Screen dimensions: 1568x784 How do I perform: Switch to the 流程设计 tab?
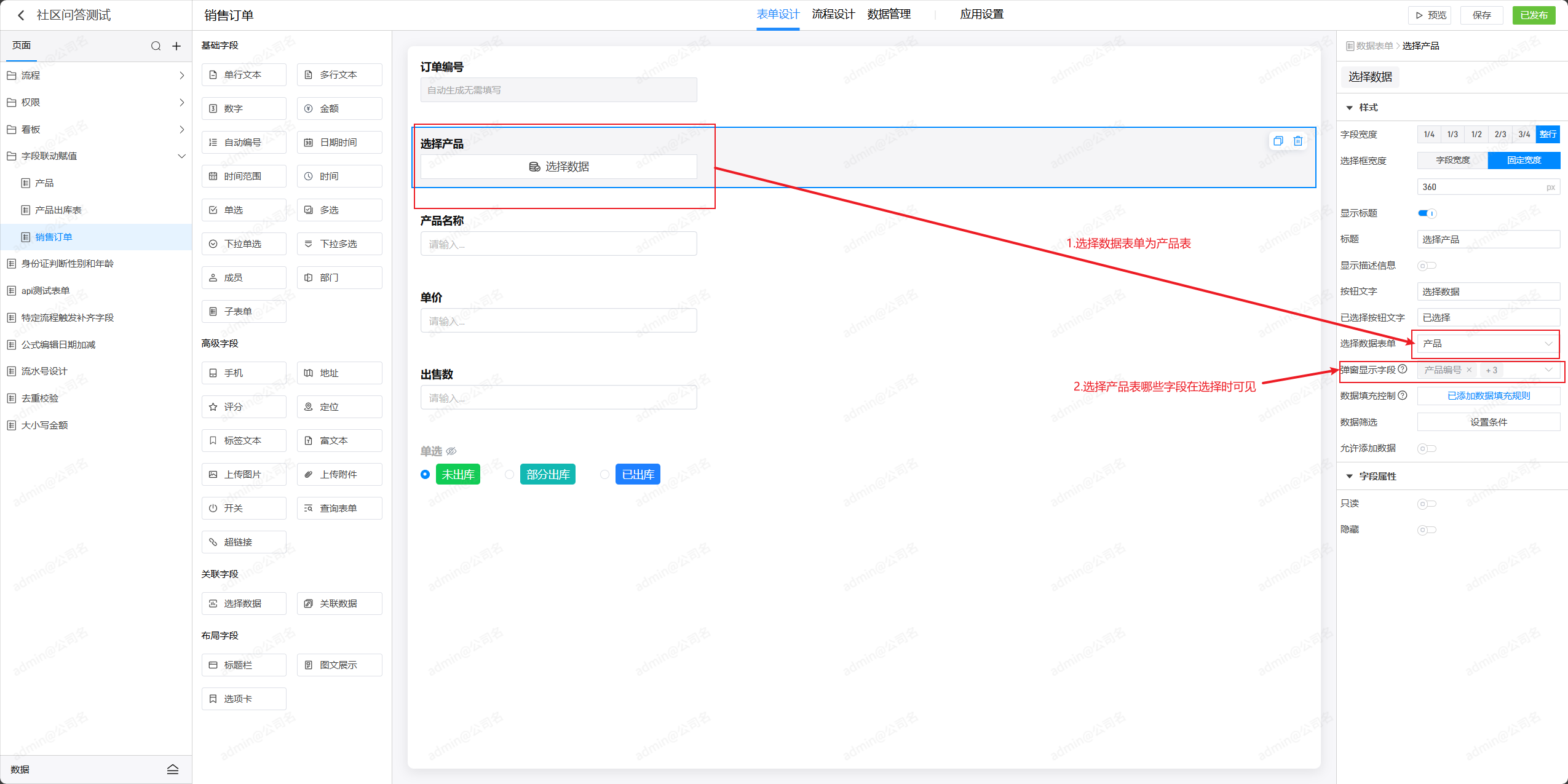coord(833,14)
